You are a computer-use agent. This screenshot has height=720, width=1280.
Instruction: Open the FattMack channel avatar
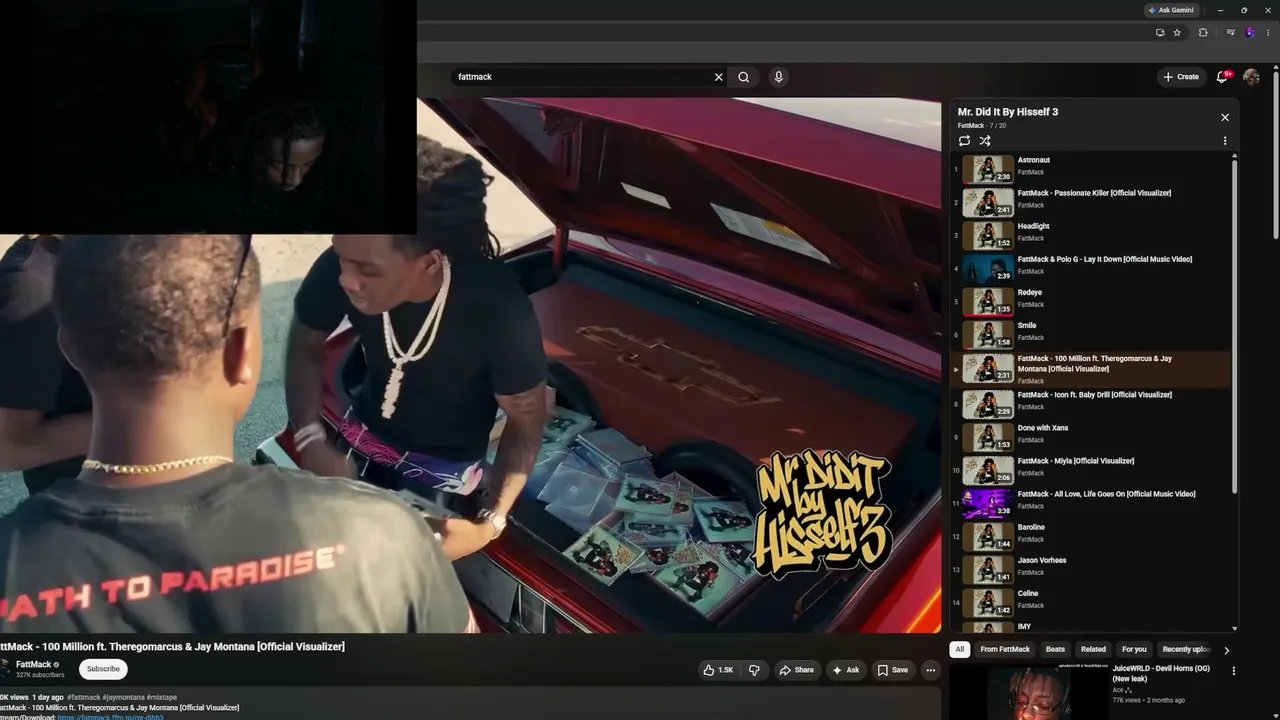pos(5,668)
